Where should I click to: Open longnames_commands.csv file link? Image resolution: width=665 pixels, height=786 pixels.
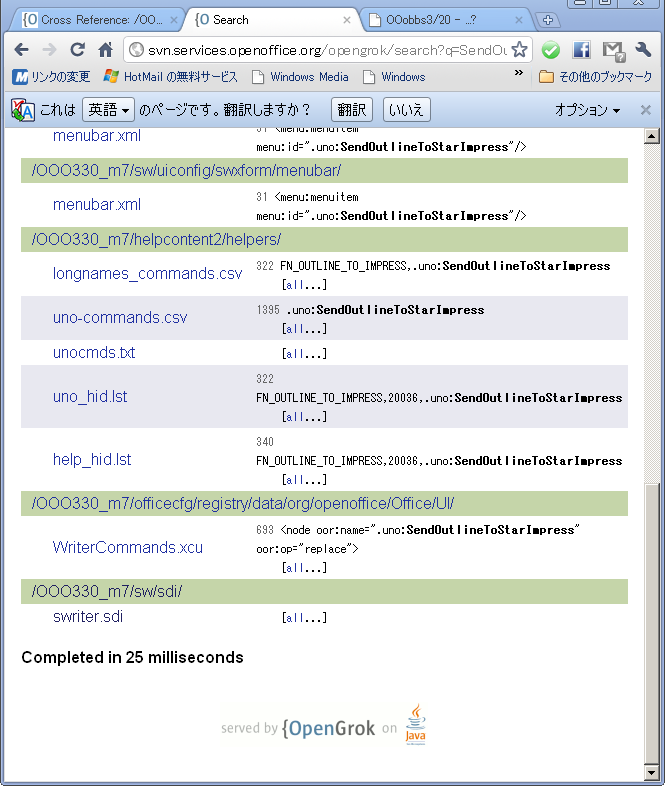[x=147, y=273]
